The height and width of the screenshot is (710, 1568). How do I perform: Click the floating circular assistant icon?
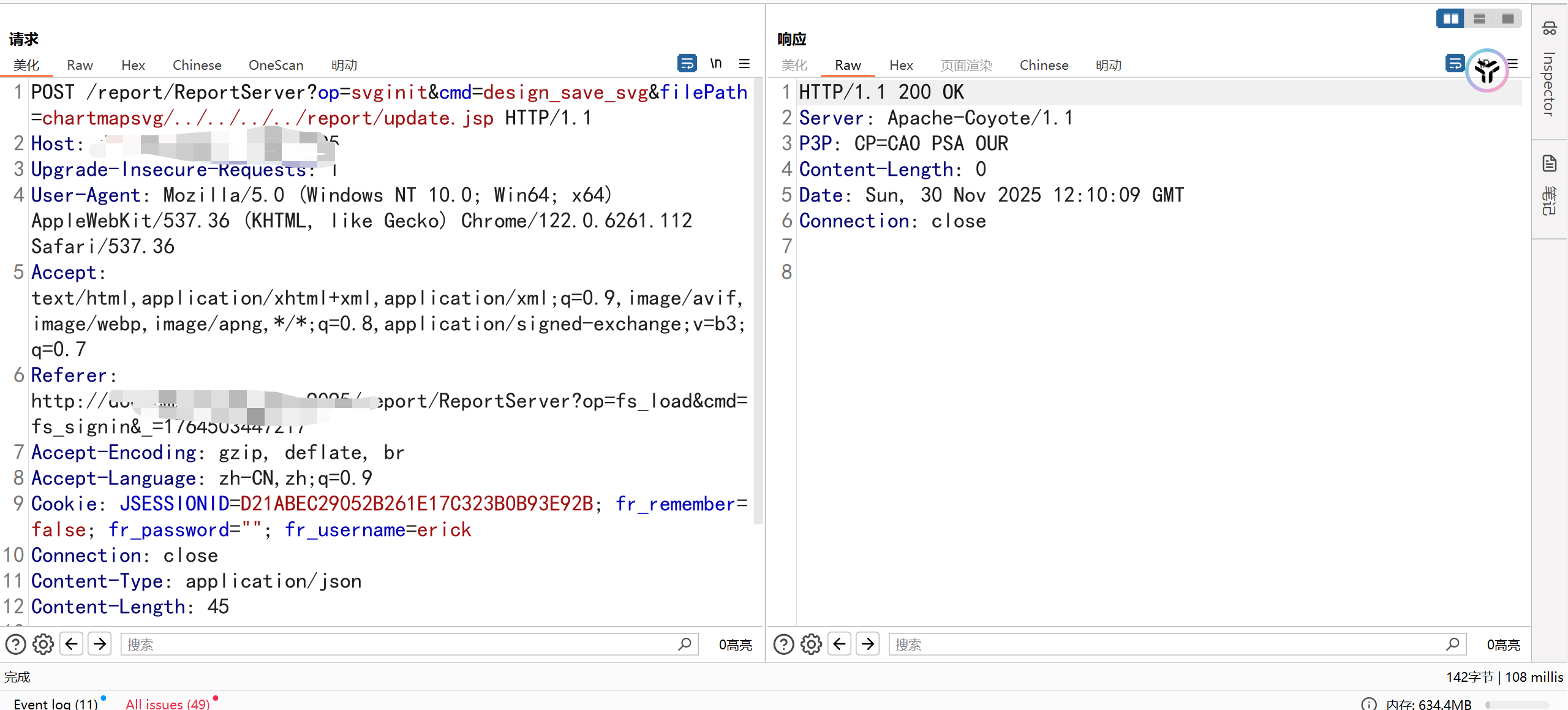click(1487, 70)
